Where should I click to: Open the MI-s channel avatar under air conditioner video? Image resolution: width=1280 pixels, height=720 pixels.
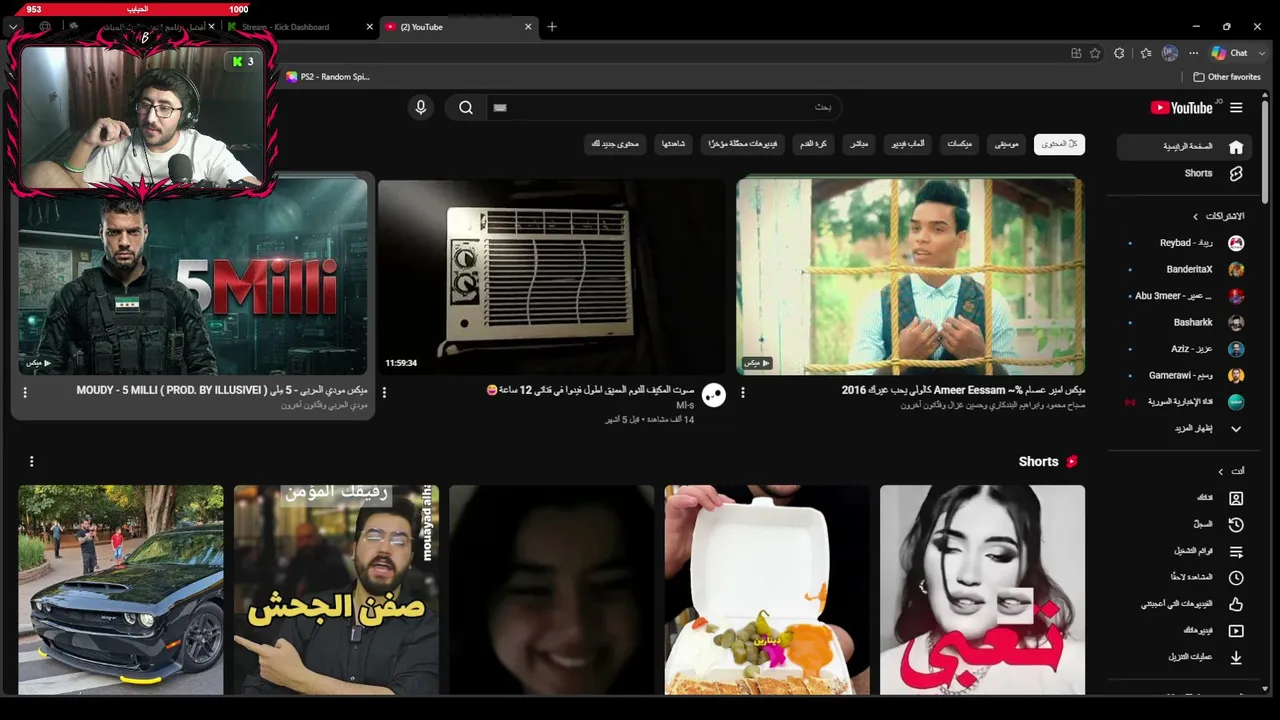point(713,395)
